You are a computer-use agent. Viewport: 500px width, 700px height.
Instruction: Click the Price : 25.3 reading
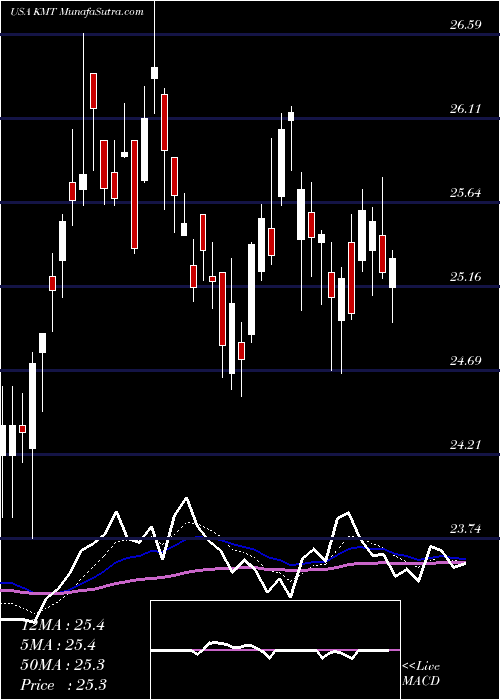click(64, 685)
